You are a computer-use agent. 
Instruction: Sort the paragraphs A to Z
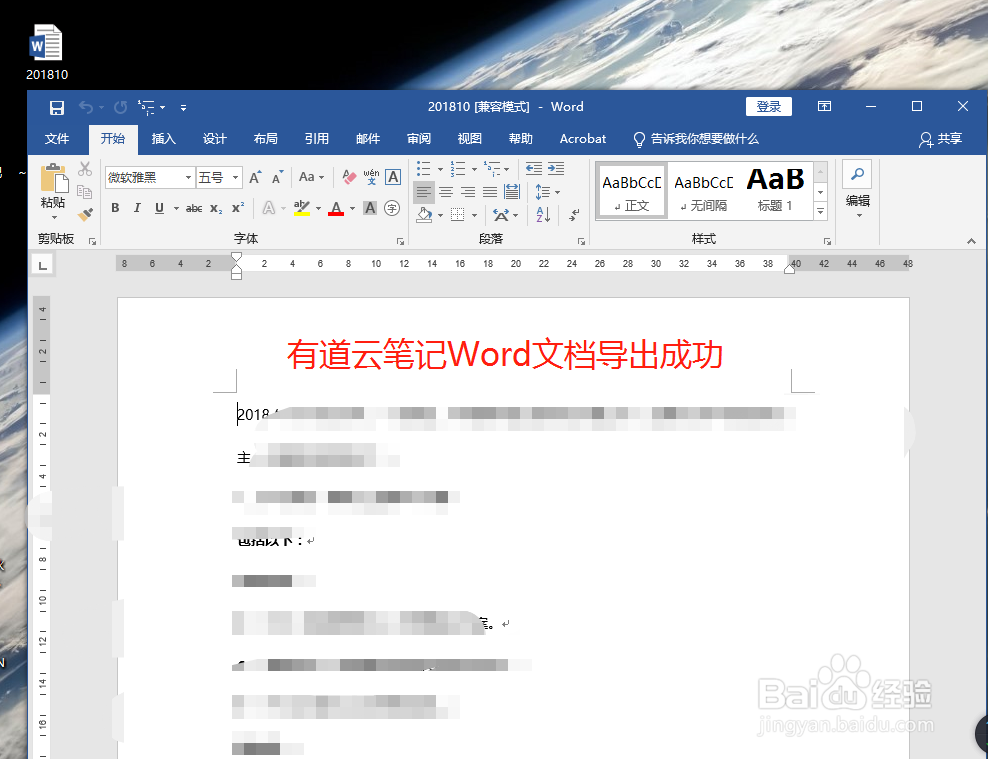click(543, 214)
